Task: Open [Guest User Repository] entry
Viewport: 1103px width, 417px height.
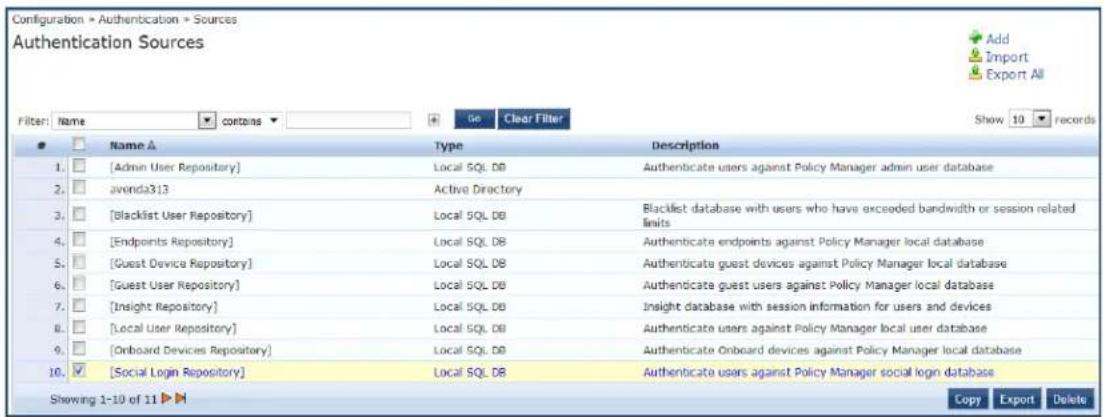Action: tap(174, 285)
